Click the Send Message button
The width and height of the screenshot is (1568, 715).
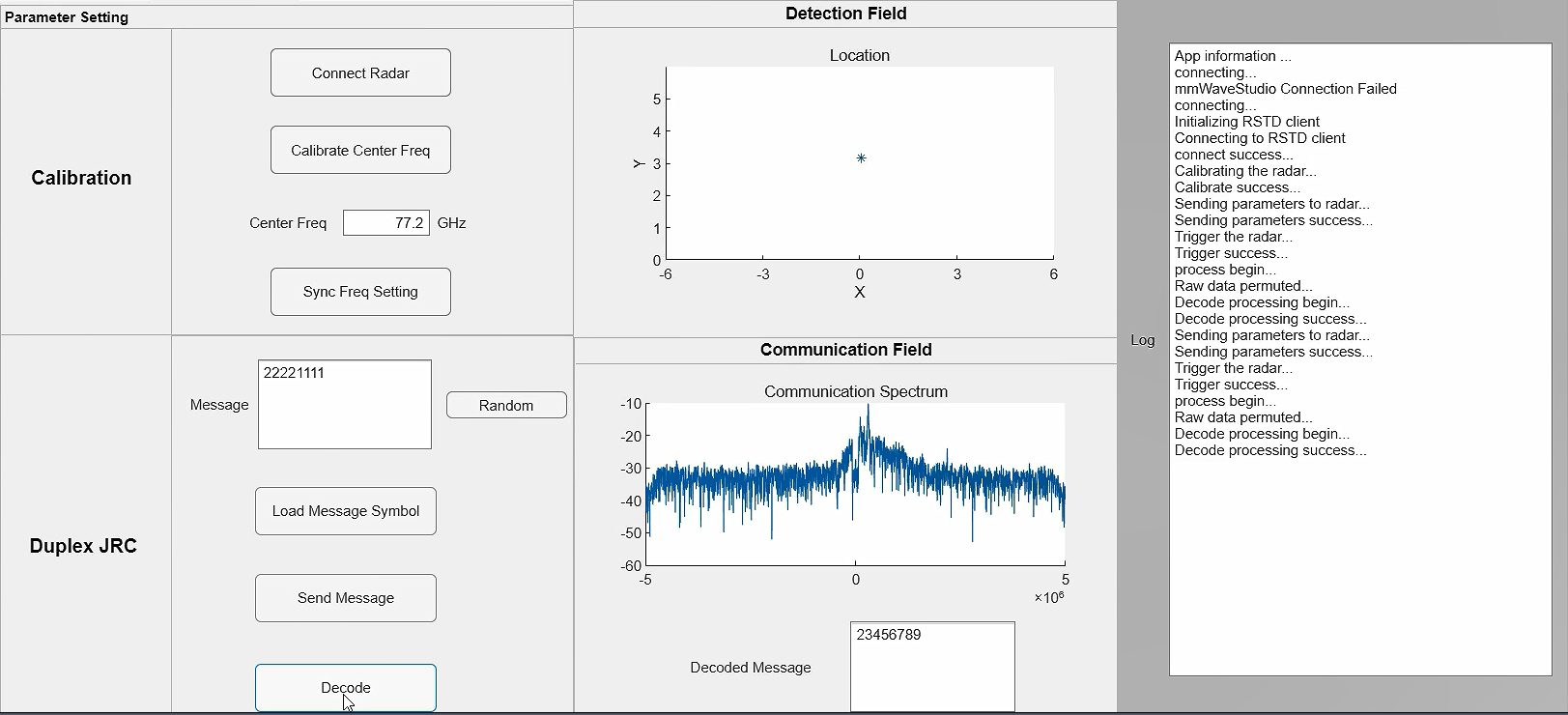point(346,598)
